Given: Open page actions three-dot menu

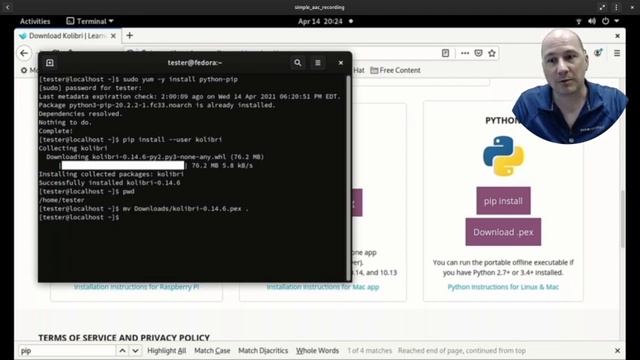Looking at the screenshot, I should (x=465, y=53).
